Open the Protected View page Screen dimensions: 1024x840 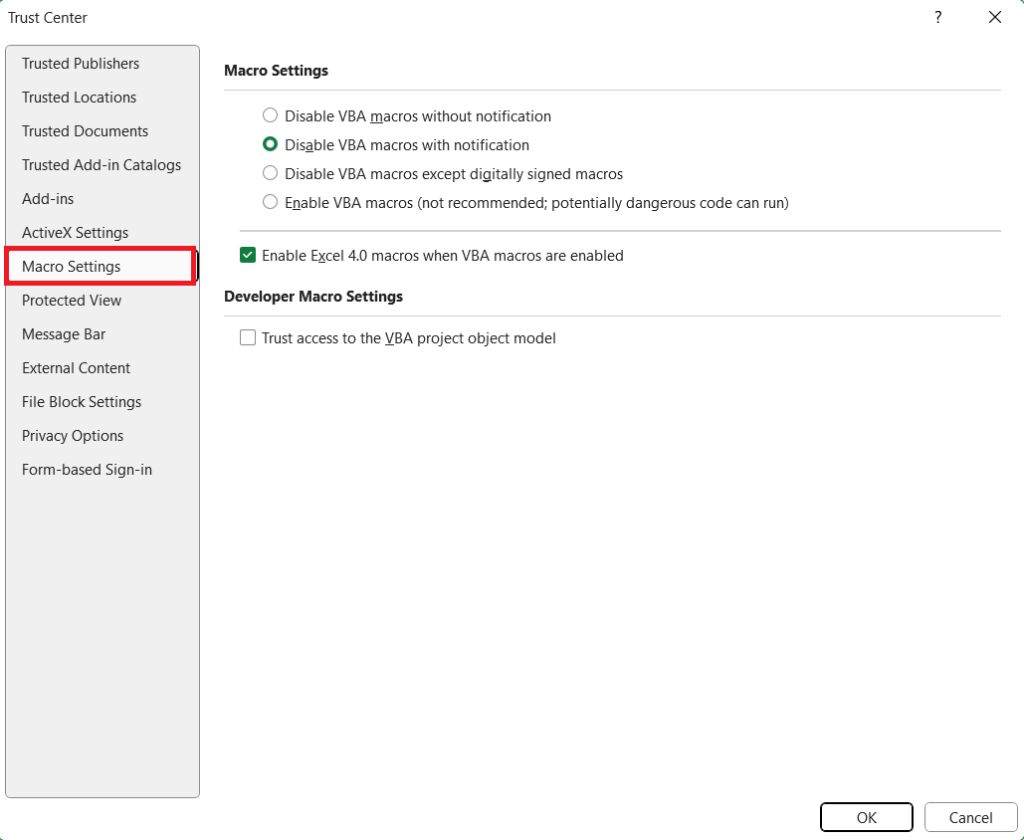(x=71, y=300)
